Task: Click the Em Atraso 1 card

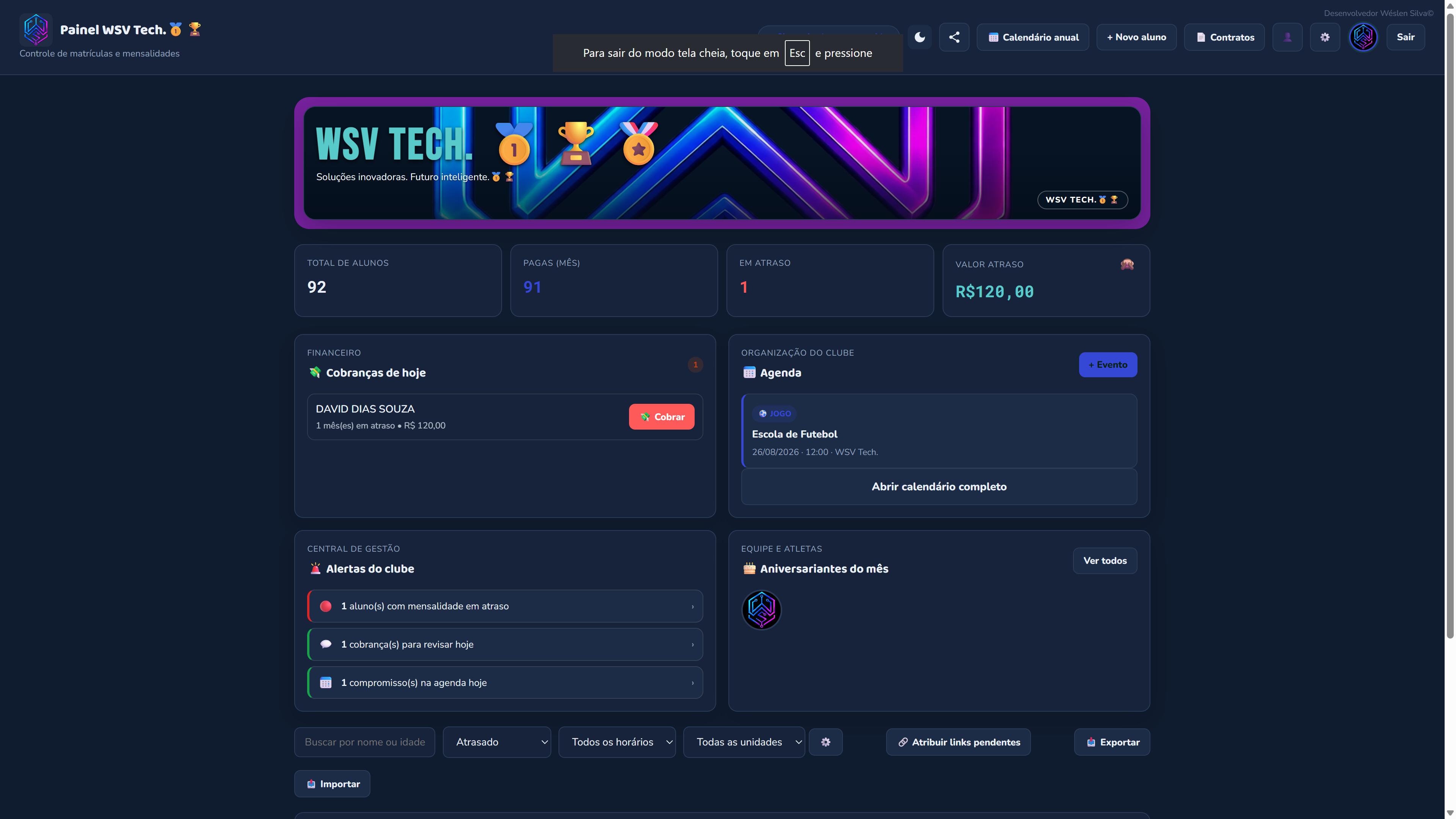Action: point(830,280)
